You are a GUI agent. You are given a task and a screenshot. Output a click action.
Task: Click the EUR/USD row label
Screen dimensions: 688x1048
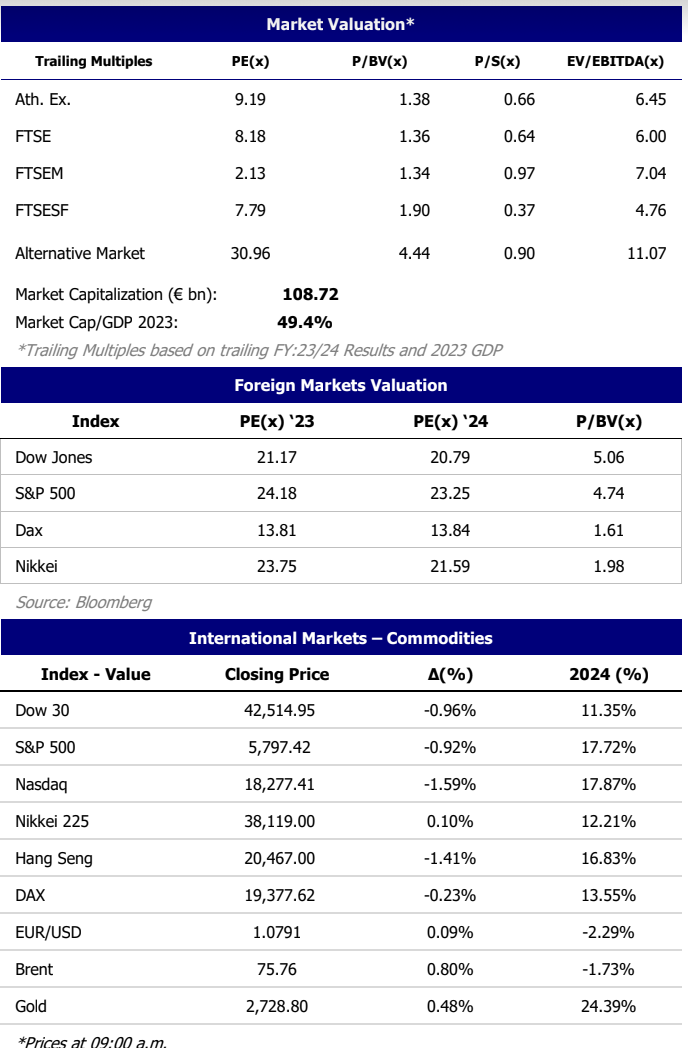click(48, 932)
